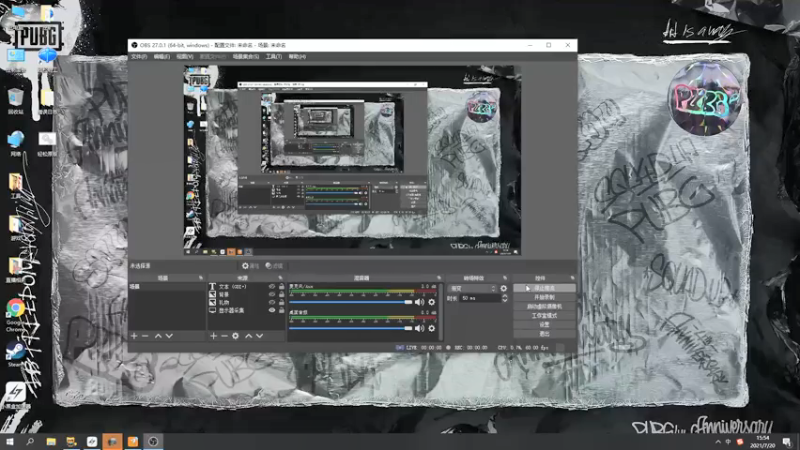Open the Help menu in OBS
Viewport: 800px width, 450px height.
[x=297, y=57]
